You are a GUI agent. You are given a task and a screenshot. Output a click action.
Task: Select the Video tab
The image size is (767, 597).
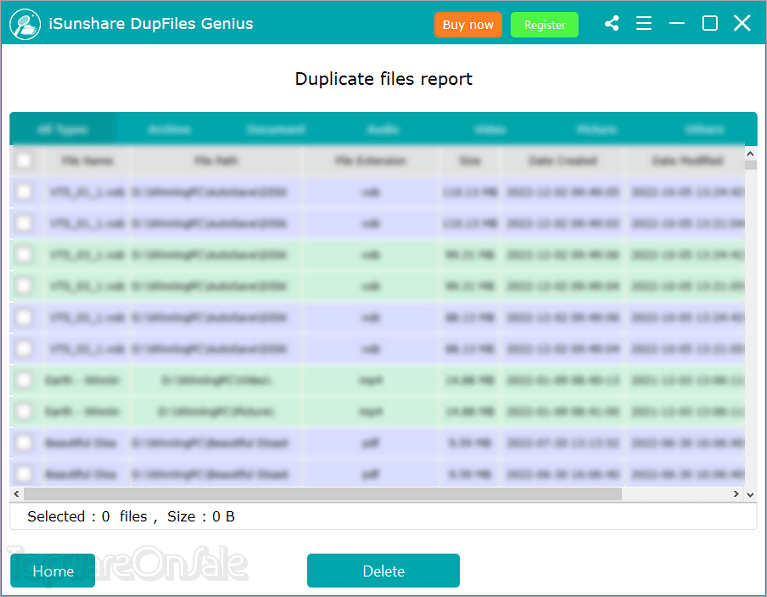pyautogui.click(x=490, y=129)
